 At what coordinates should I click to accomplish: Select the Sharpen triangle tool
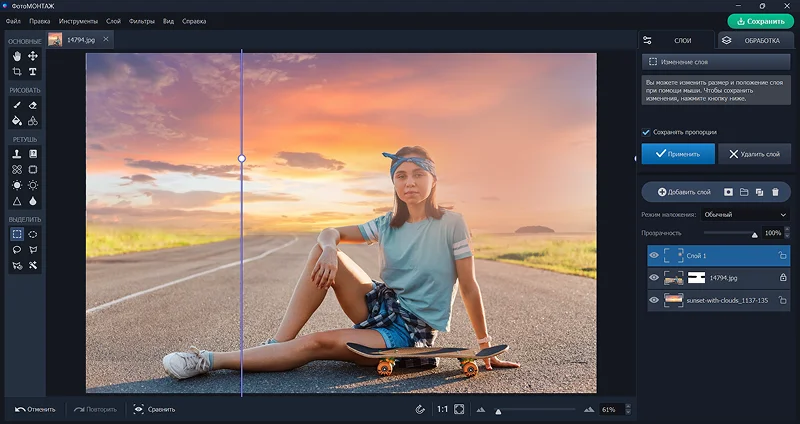pyautogui.click(x=17, y=201)
